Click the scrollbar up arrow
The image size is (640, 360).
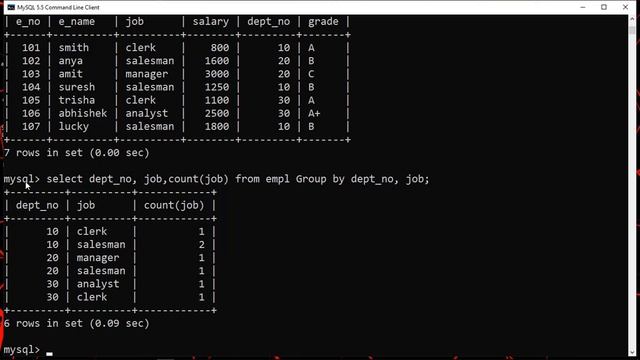click(632, 18)
